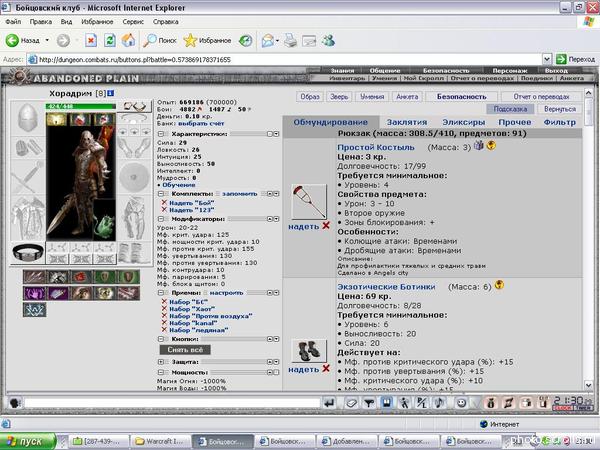Click the надеть link under boots
This screenshot has width=600, height=450.
pyautogui.click(x=303, y=369)
